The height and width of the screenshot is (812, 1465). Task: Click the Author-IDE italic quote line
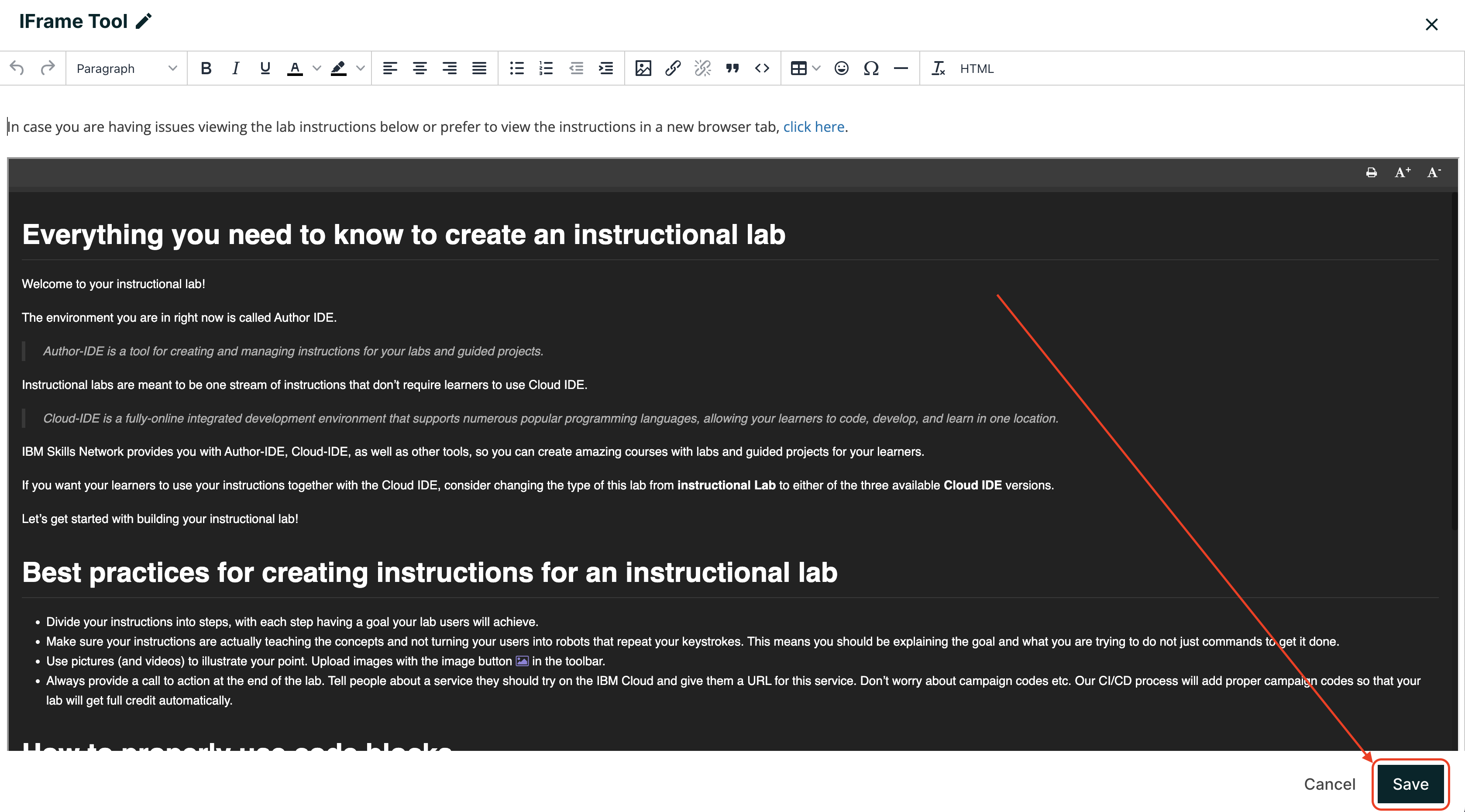tap(293, 351)
